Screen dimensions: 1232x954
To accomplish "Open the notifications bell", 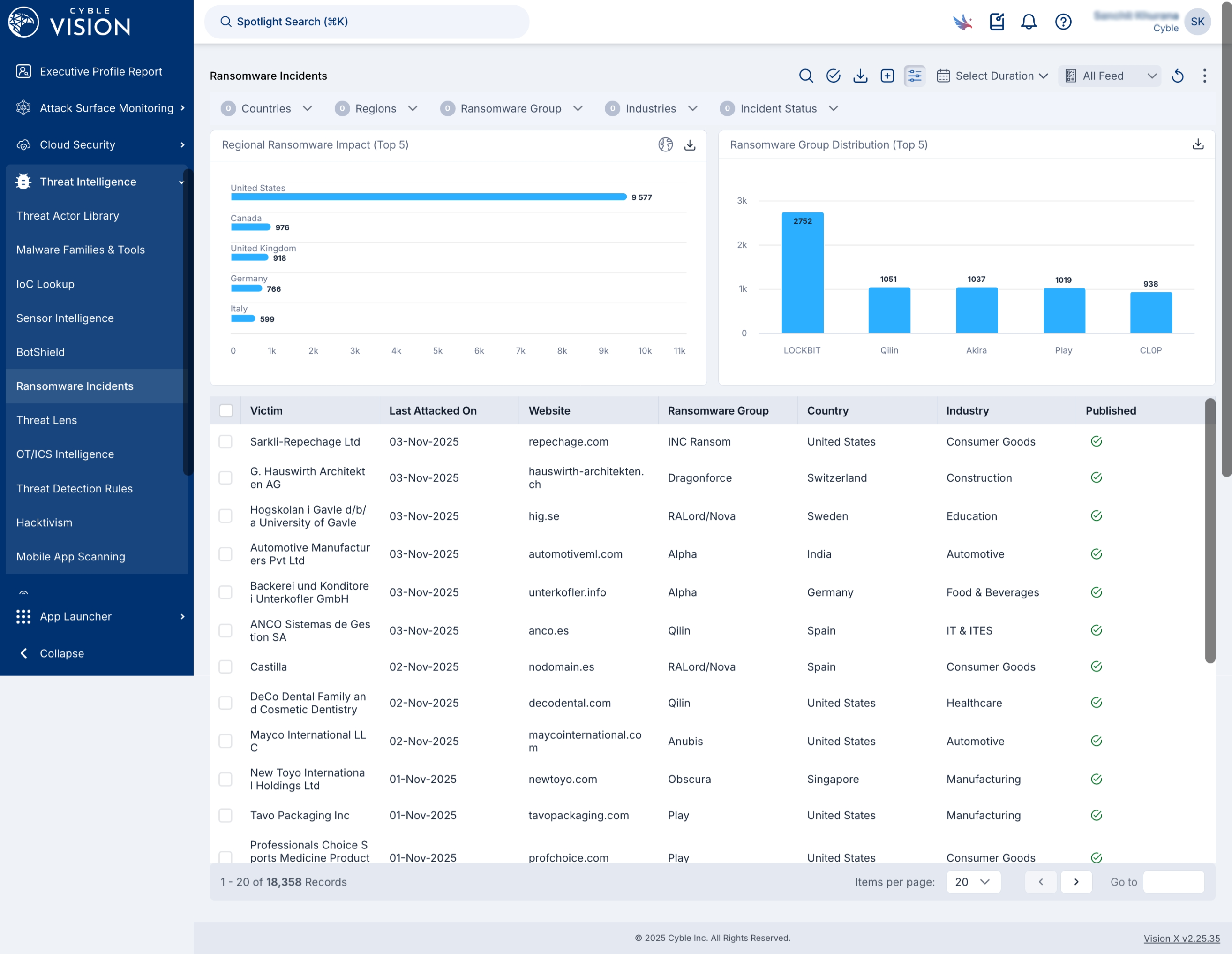I will [1029, 22].
